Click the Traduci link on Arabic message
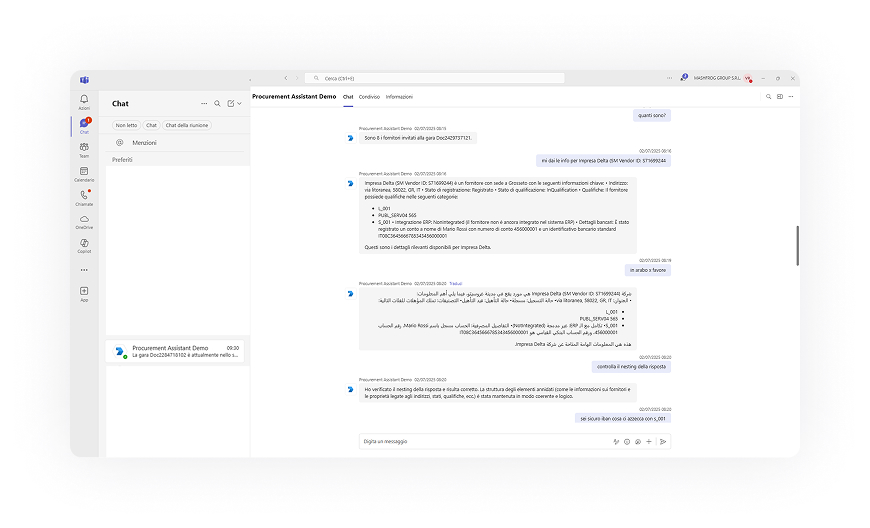Image resolution: width=870 pixels, height=528 pixels. (456, 283)
